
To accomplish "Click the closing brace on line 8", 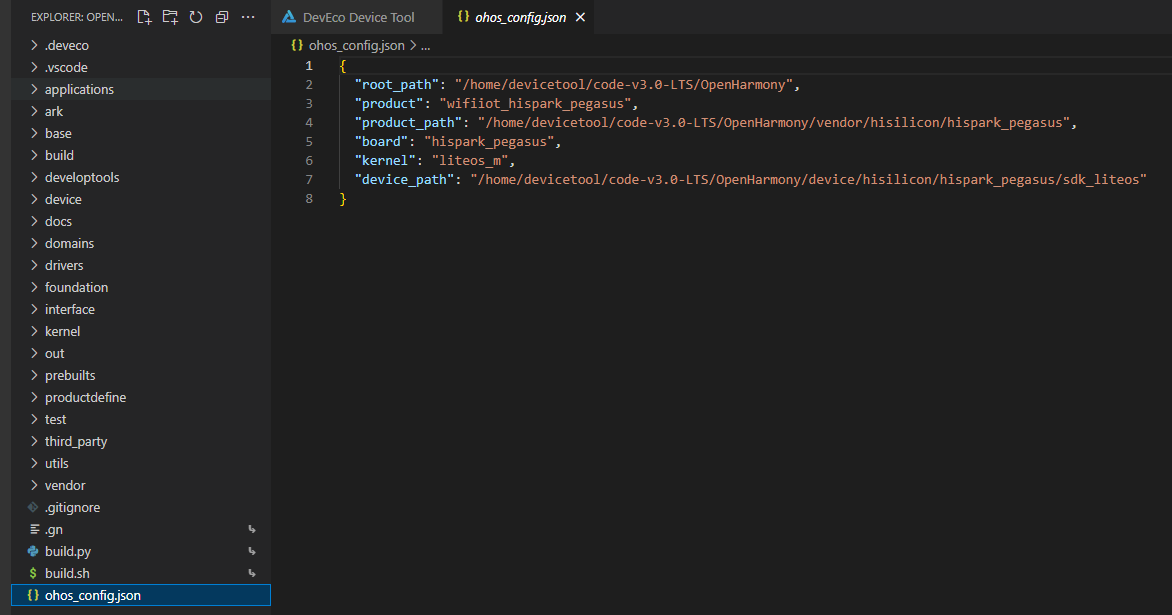I will pos(343,199).
